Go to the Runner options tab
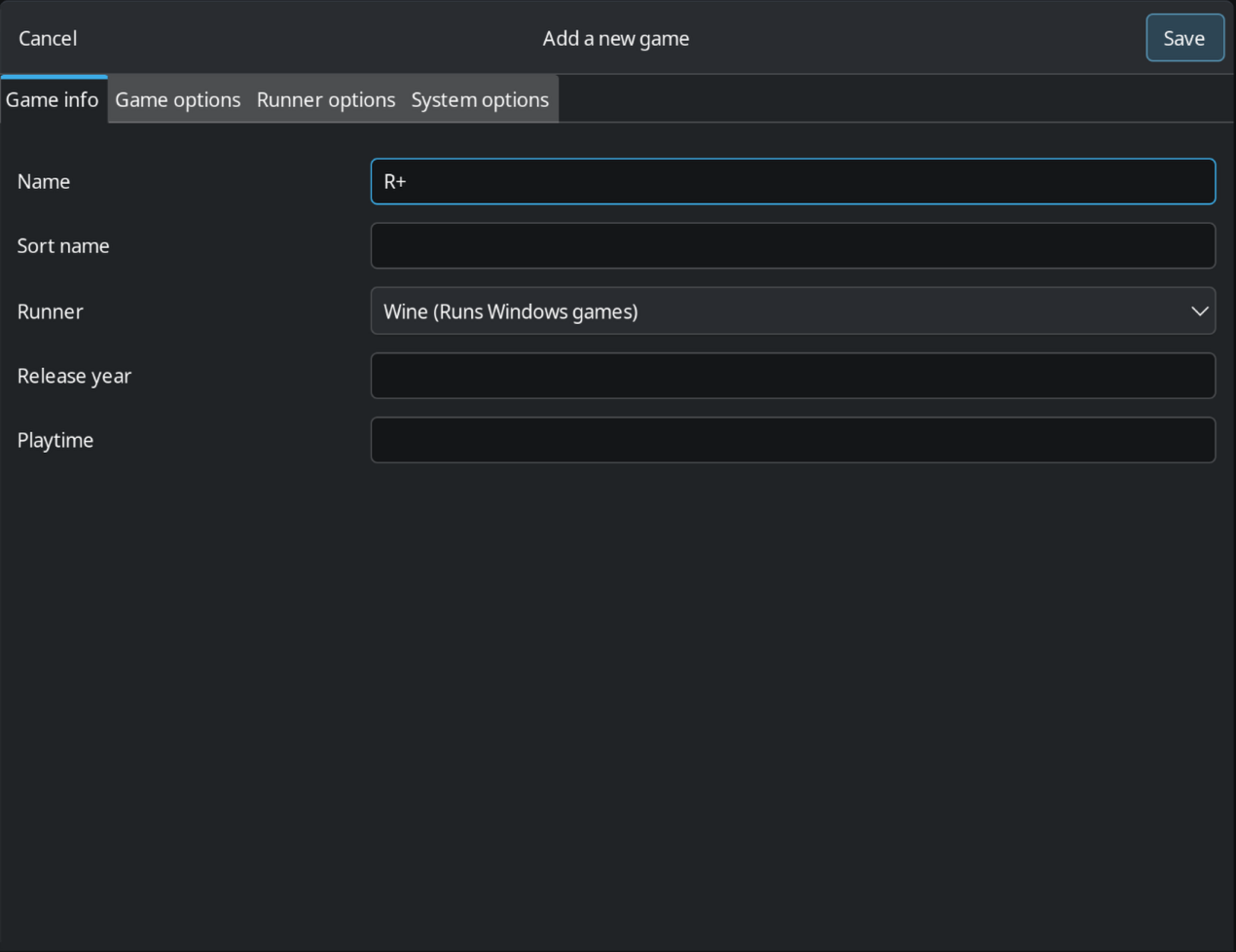Viewport: 1236px width, 952px height. tap(326, 99)
